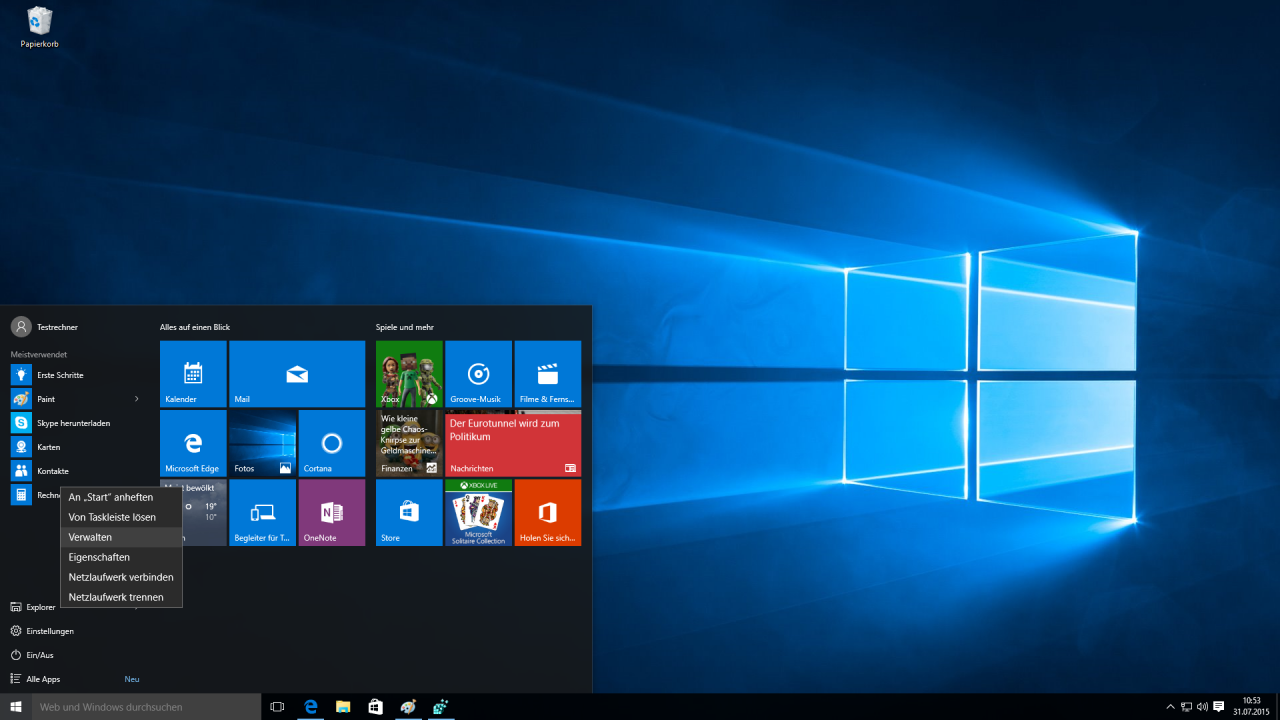1280x720 pixels.
Task: Click the Rechner calculator icon
Action: click(21, 495)
